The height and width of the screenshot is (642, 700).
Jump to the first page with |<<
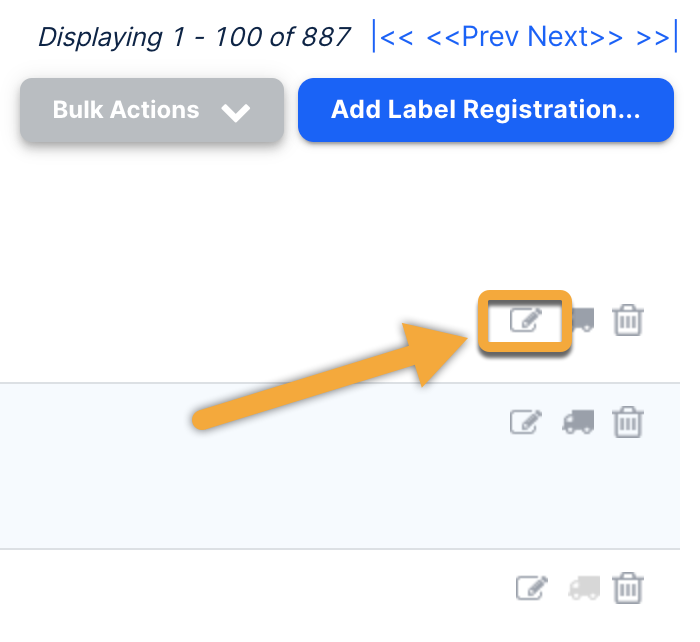pos(394,37)
